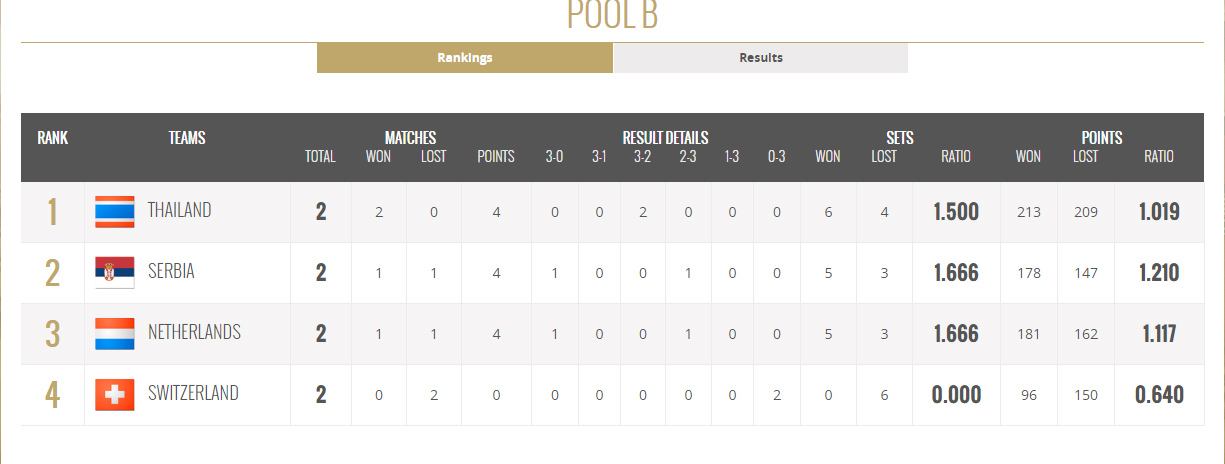This screenshot has width=1225, height=464.
Task: Click the Thailand flag icon
Action: click(x=115, y=212)
